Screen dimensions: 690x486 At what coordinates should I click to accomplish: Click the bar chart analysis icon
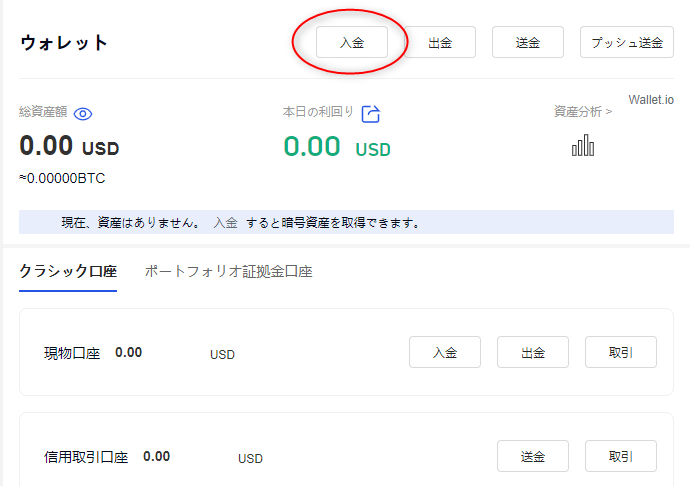pos(582,146)
